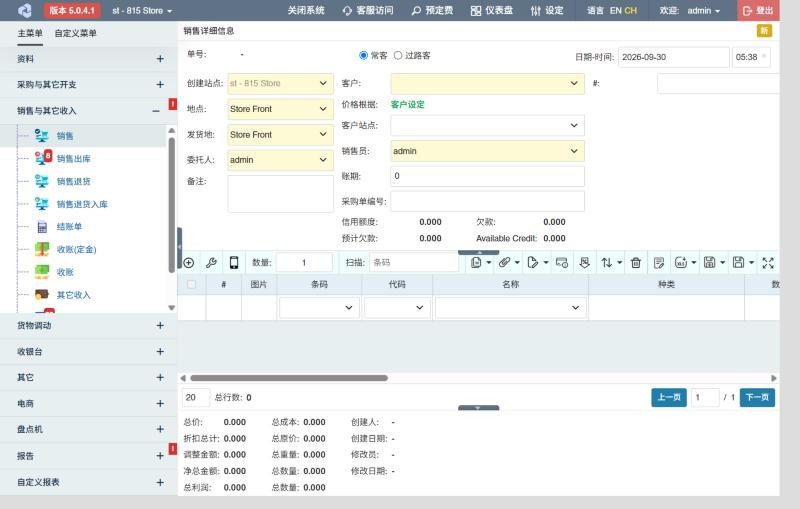
Task: Click the yellow 新 new badge icon
Action: pos(764,31)
